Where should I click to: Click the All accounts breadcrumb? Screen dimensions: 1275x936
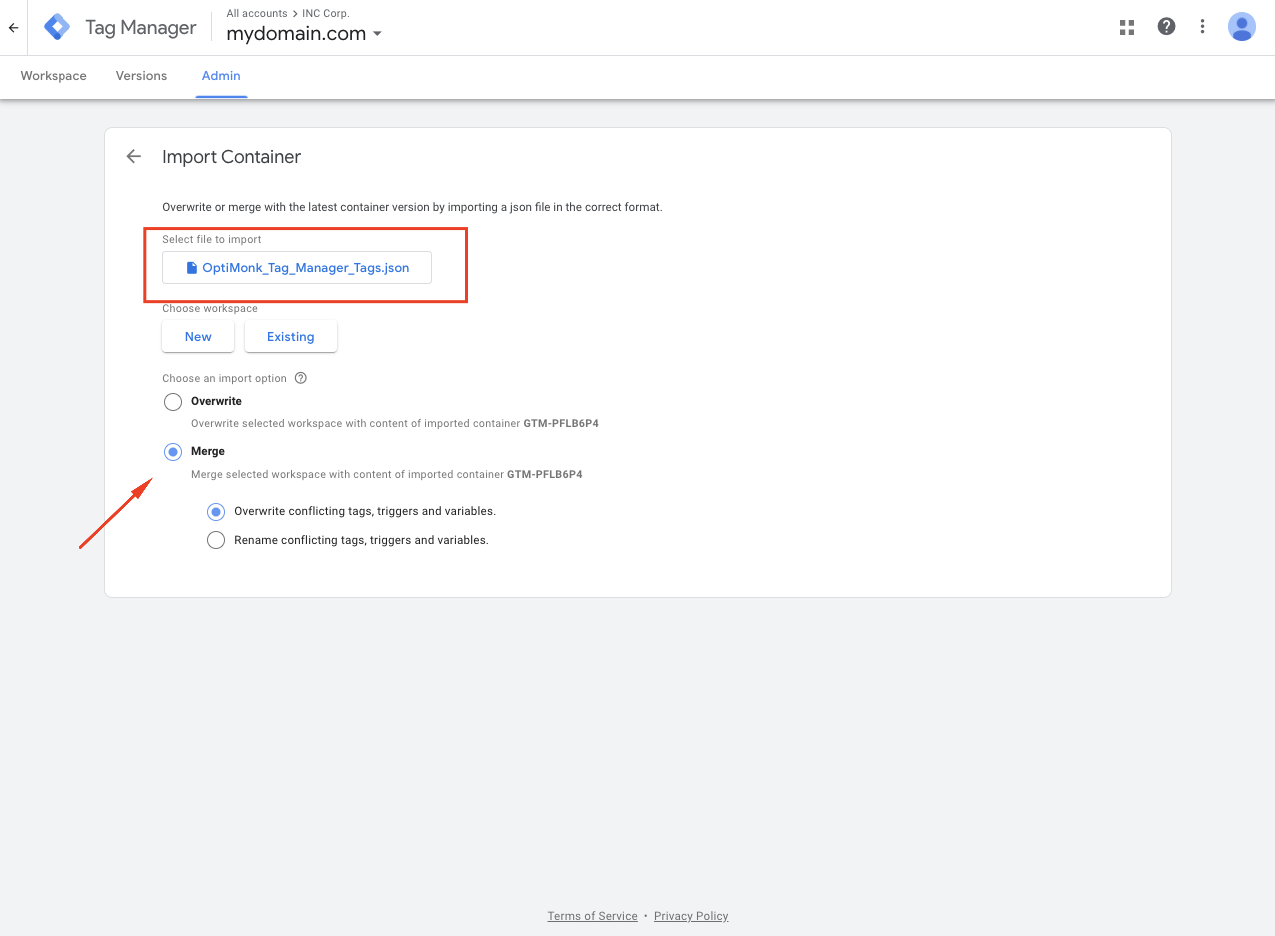click(256, 13)
